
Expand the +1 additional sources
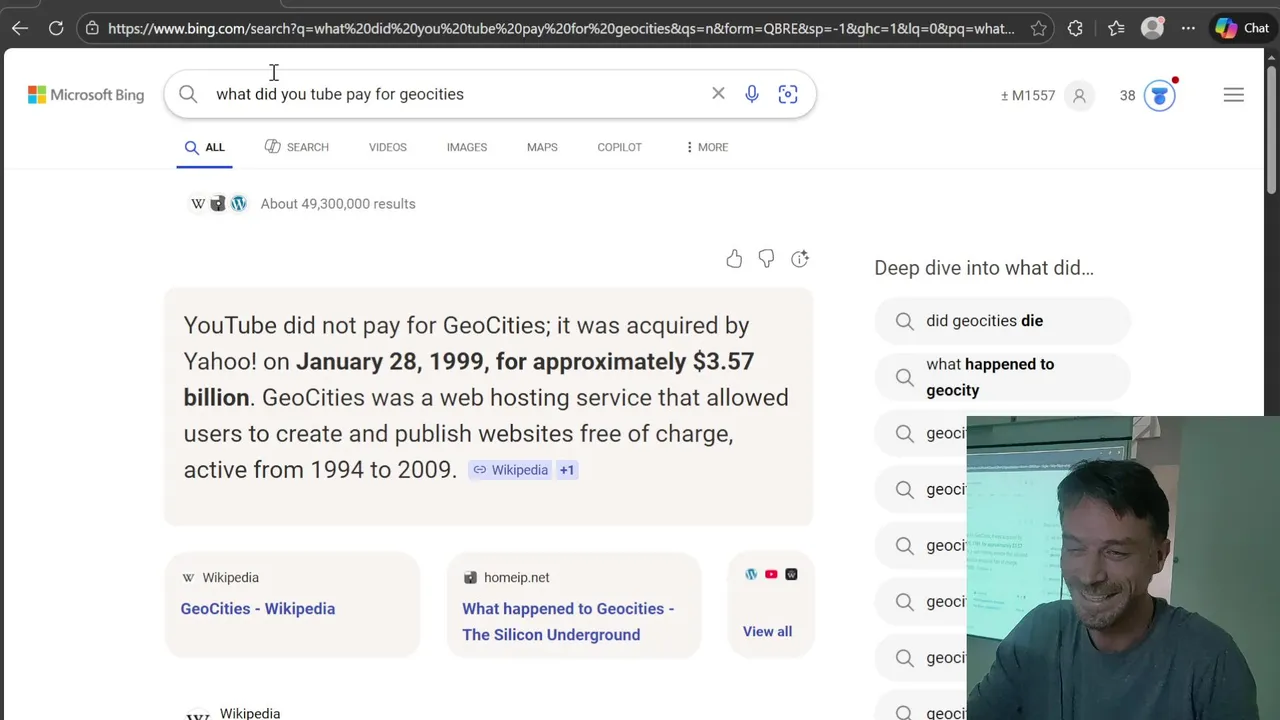567,470
